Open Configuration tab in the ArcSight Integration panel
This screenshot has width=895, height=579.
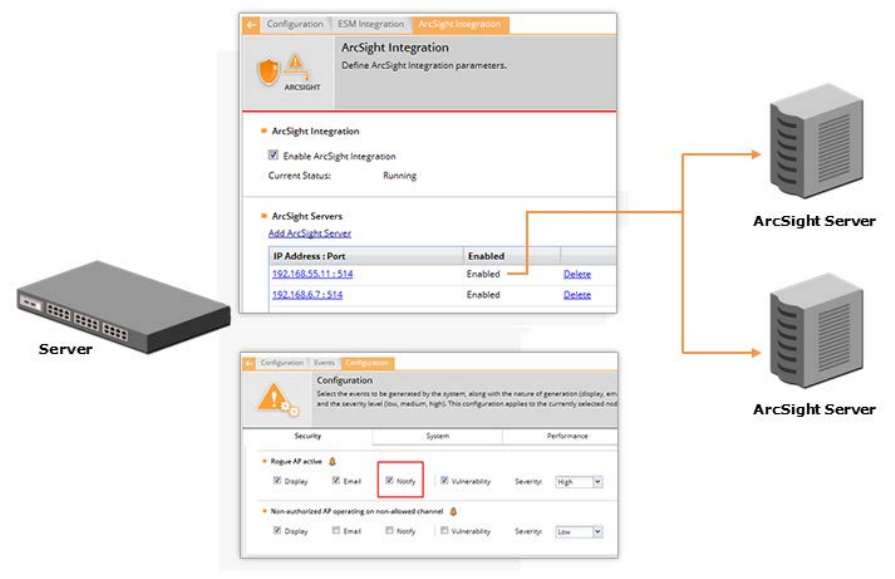(x=295, y=24)
